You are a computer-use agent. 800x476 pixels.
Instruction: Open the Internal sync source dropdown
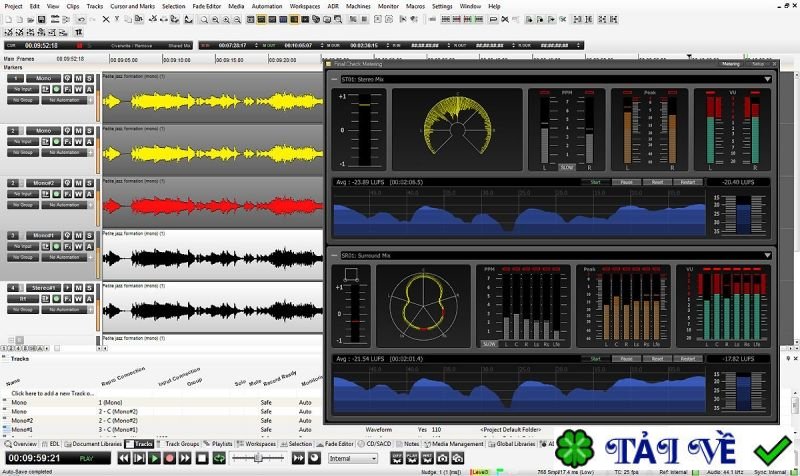pyautogui.click(x=353, y=459)
